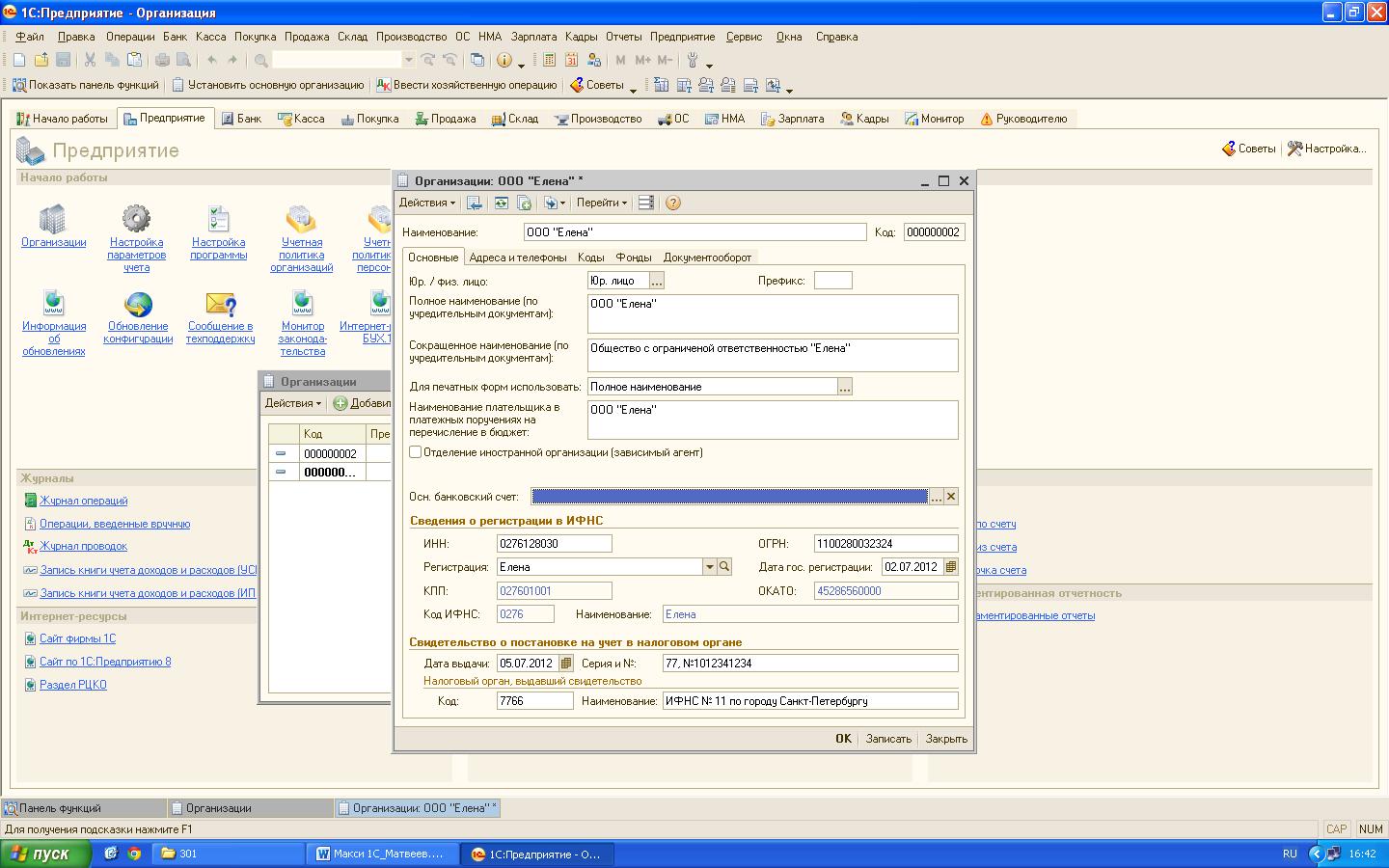The image size is (1389, 868).
Task: Open calendar picker for Дата гос. регистрации
Action: tap(951, 567)
